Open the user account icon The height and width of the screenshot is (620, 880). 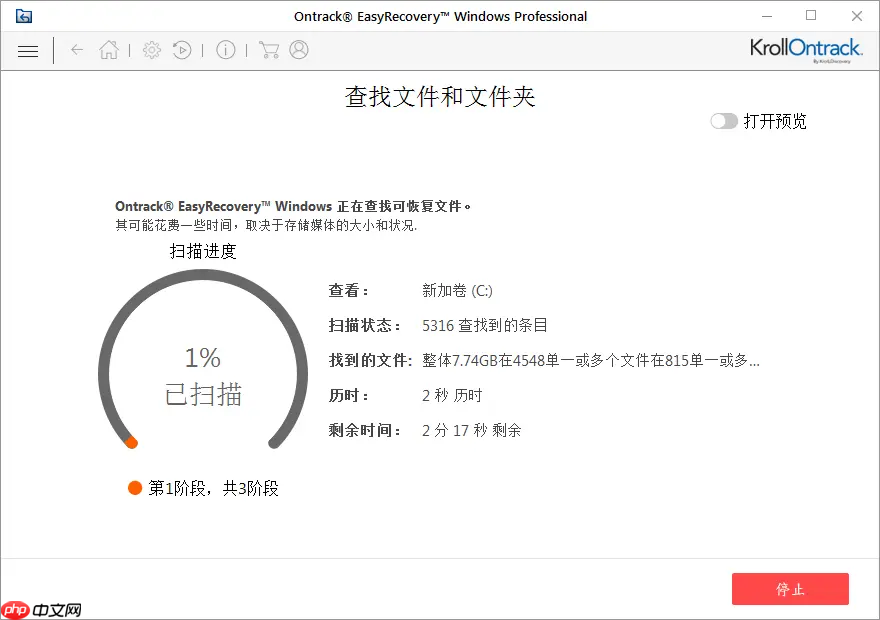(x=298, y=49)
